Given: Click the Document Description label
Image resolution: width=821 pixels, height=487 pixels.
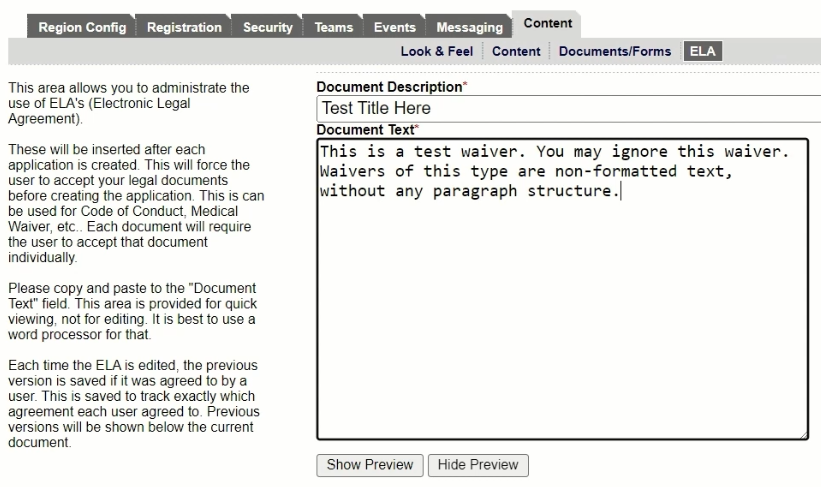Looking at the screenshot, I should click(x=390, y=87).
